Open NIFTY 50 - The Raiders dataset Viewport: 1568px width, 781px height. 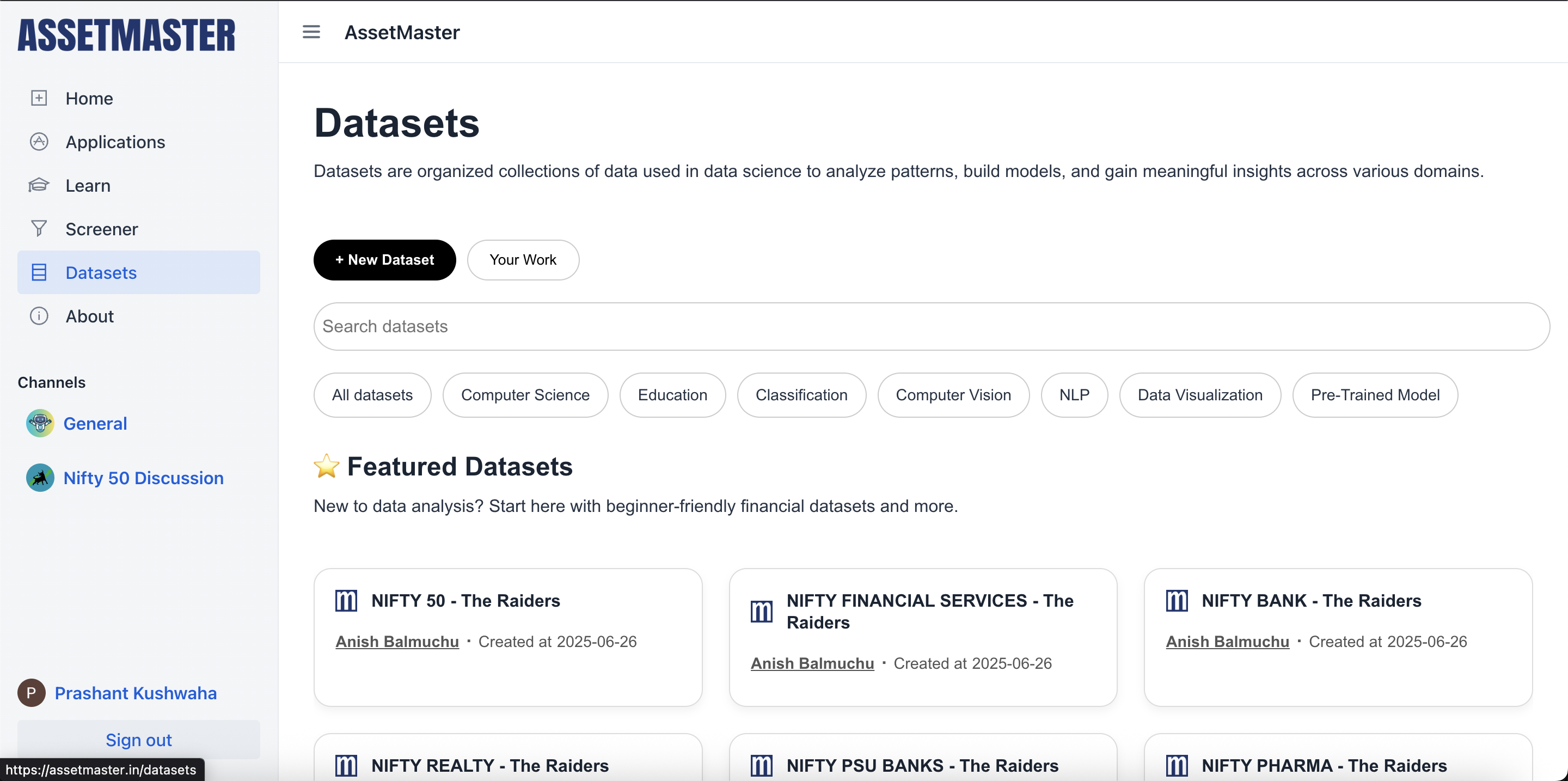(465, 601)
